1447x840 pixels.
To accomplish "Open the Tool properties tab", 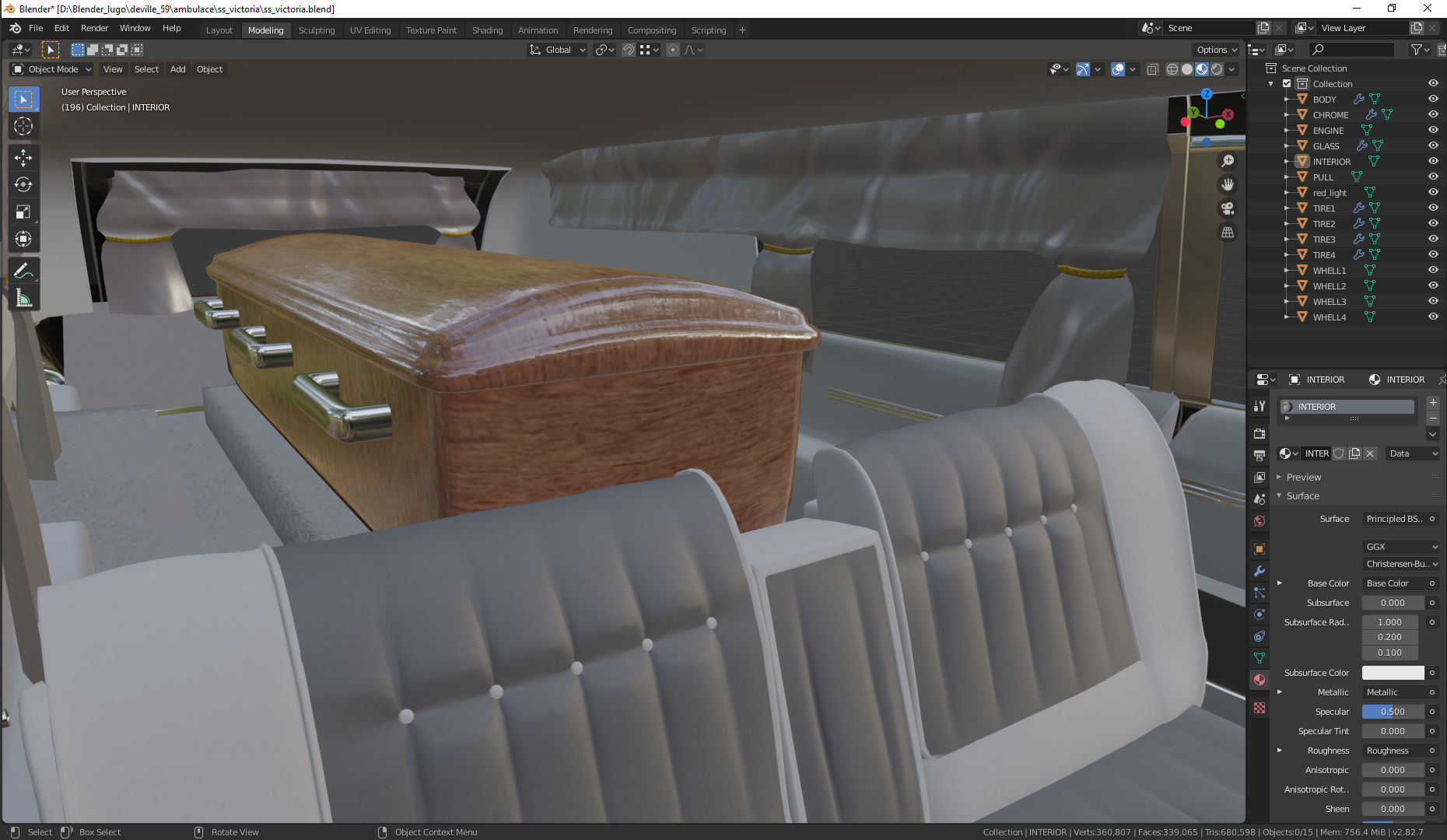I will [x=1260, y=406].
